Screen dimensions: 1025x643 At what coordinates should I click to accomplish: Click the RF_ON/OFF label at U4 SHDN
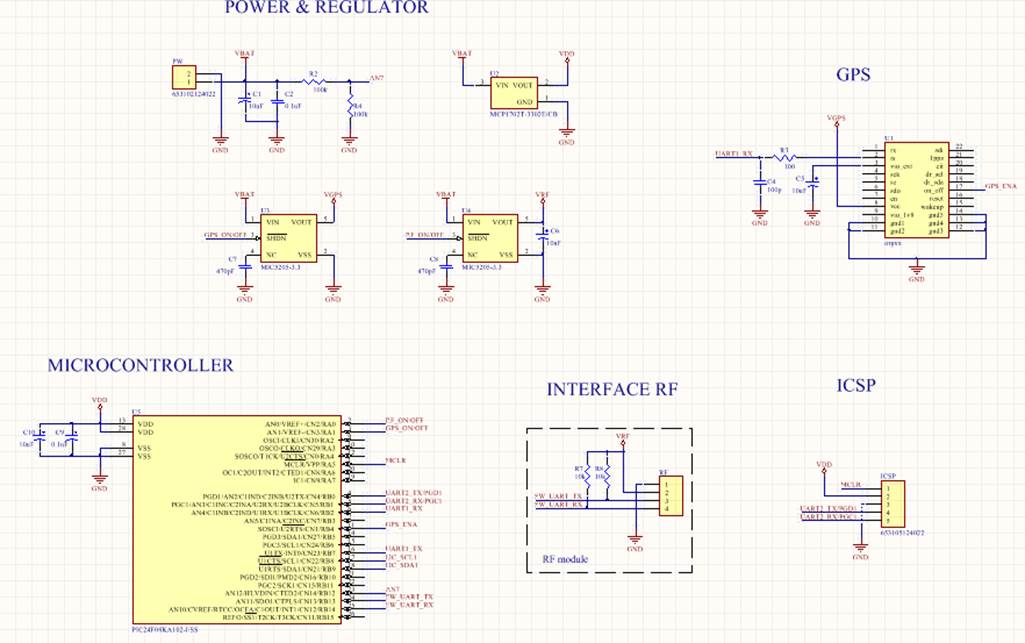tap(425, 235)
